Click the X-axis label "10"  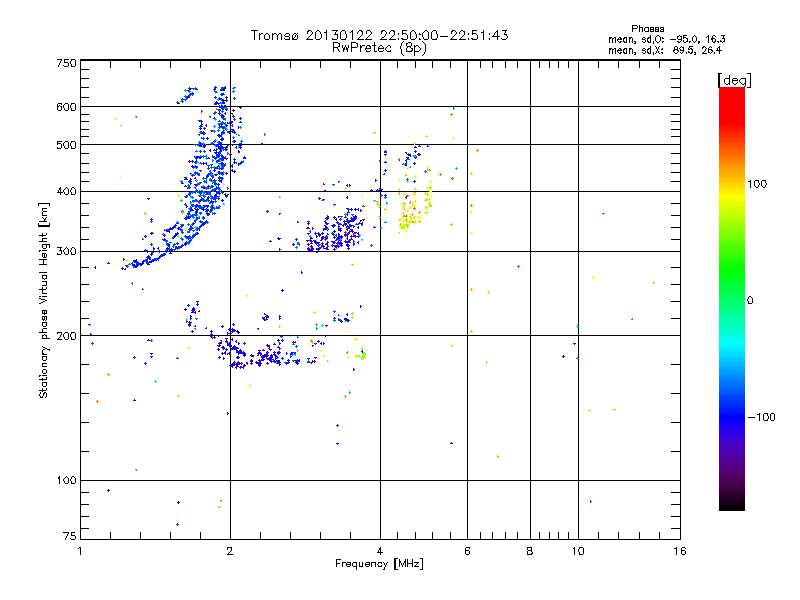[x=578, y=551]
